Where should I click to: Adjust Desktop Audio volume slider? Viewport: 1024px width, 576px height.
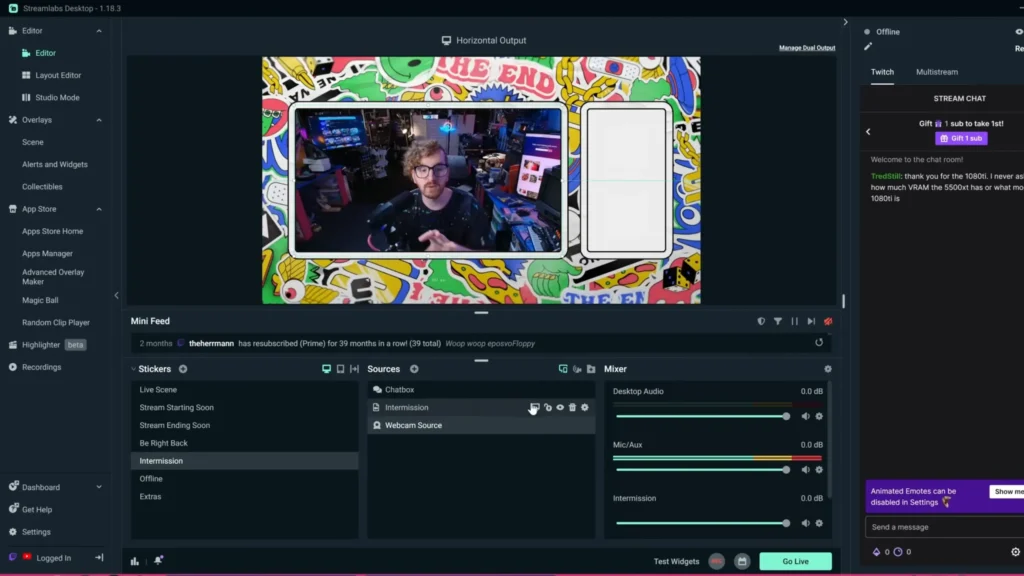coord(703,416)
